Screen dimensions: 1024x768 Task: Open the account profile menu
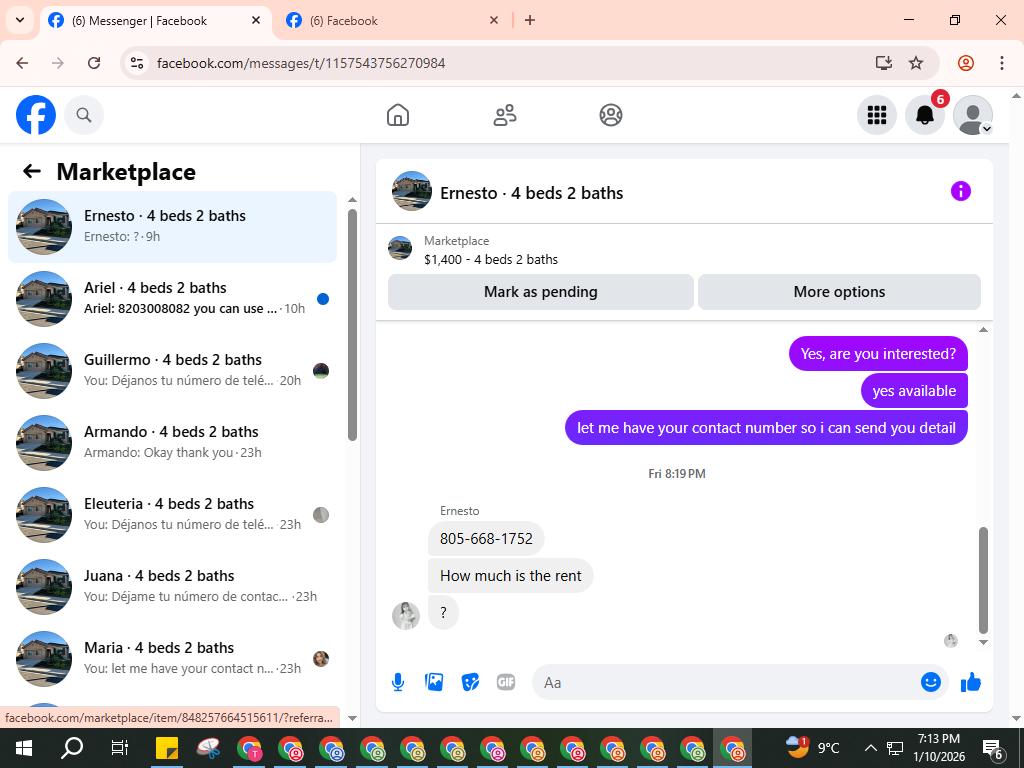tap(973, 115)
